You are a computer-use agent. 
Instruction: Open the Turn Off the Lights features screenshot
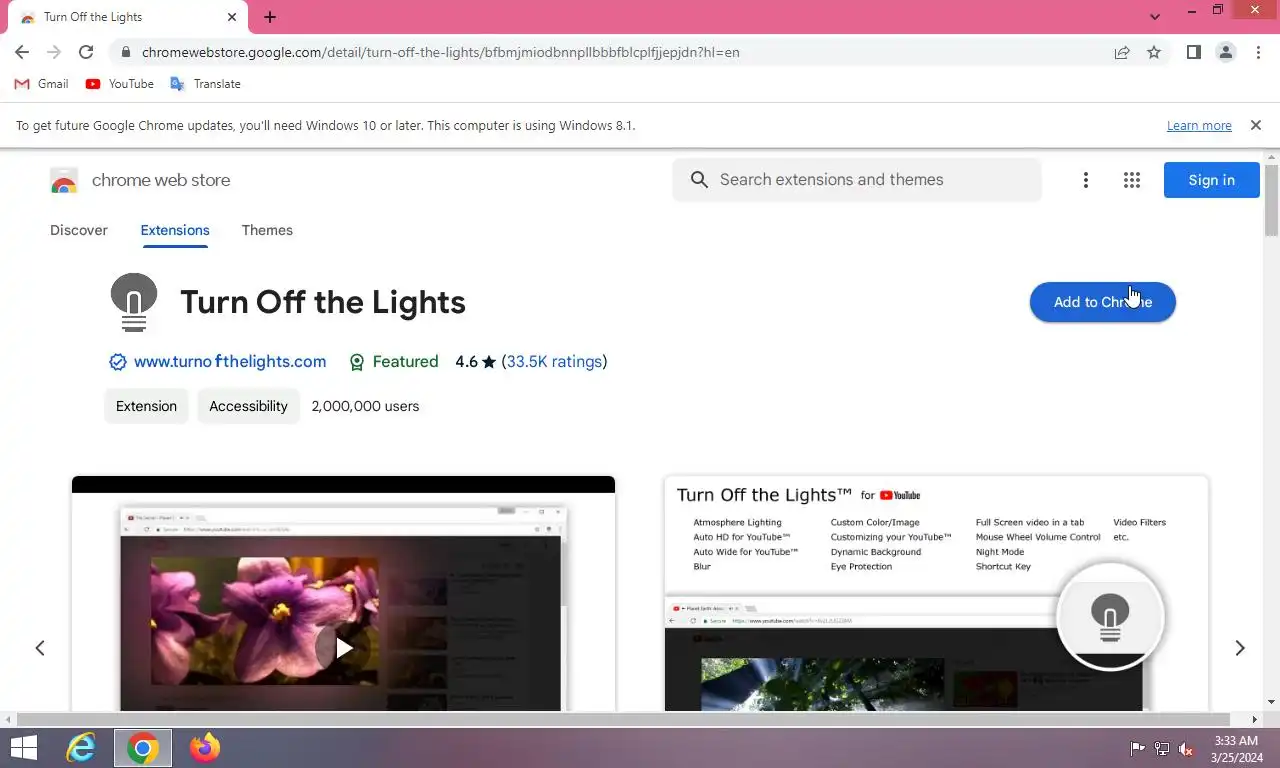click(936, 594)
